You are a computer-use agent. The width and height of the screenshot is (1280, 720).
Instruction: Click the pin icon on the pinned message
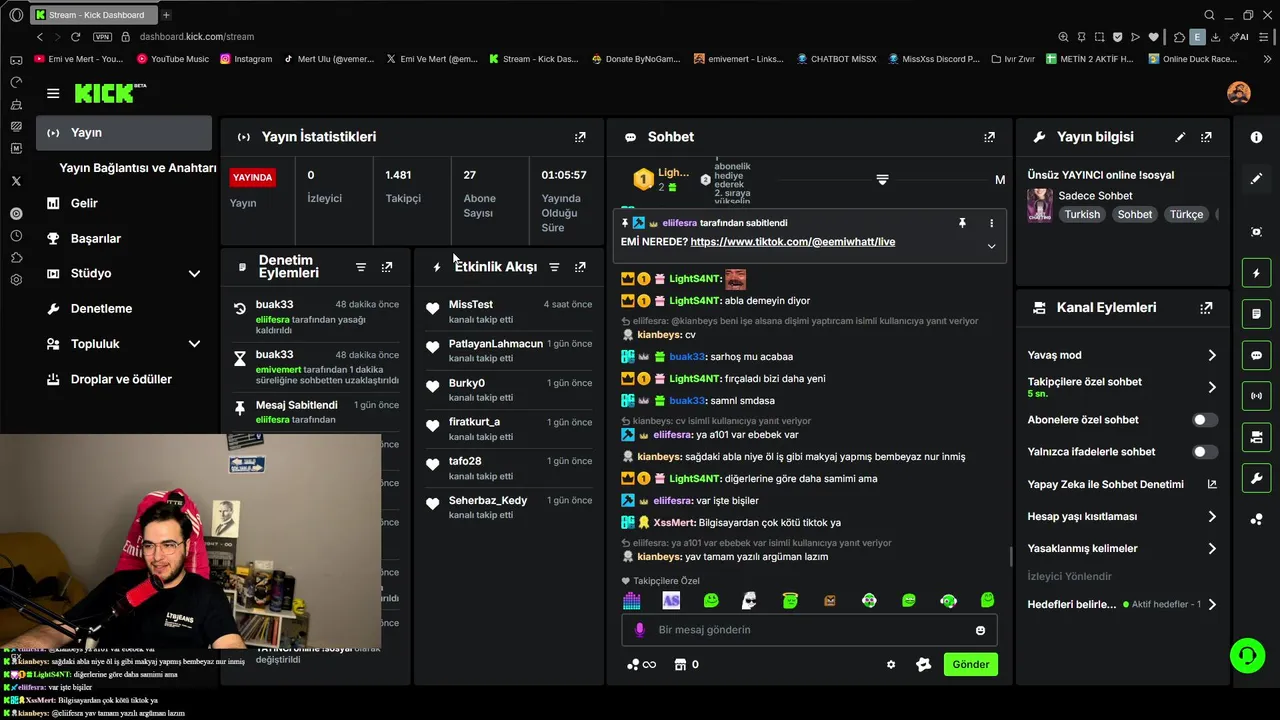click(x=962, y=223)
